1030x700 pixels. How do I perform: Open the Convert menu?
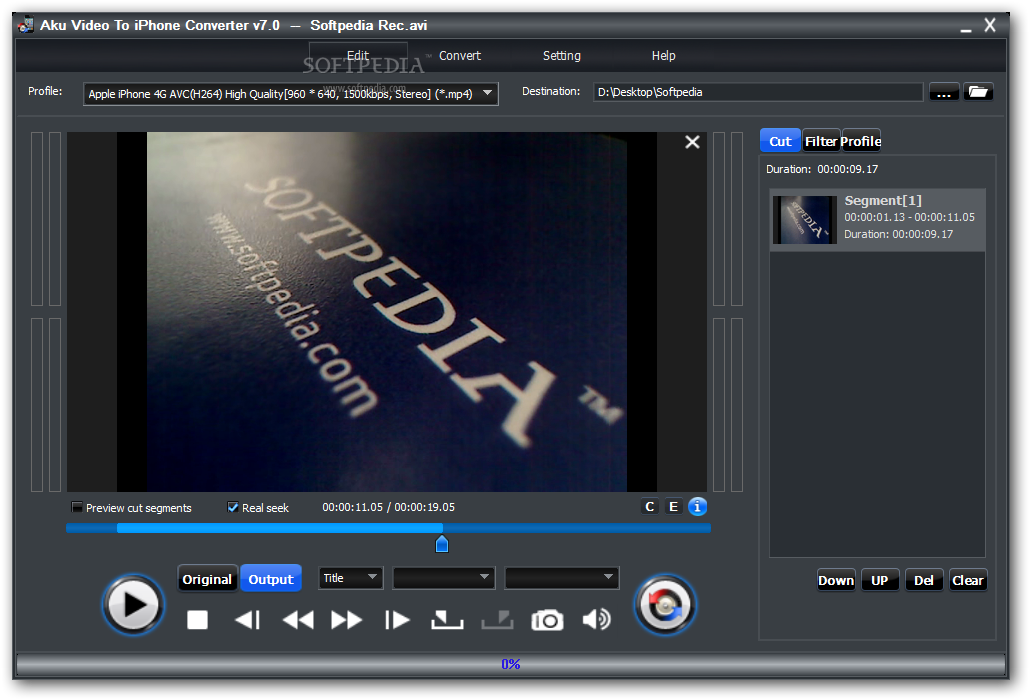click(x=460, y=56)
